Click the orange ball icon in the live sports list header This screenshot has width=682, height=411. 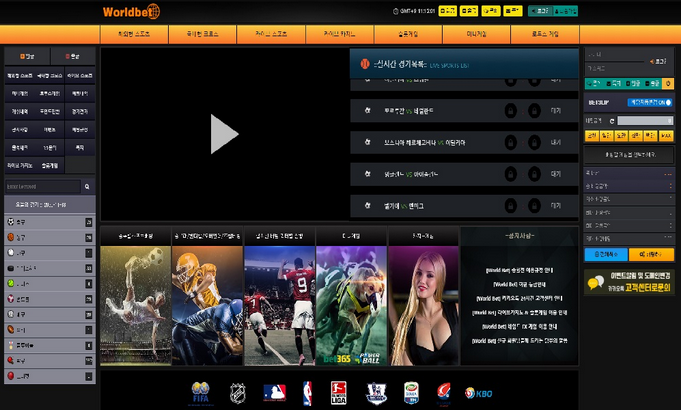coord(365,64)
